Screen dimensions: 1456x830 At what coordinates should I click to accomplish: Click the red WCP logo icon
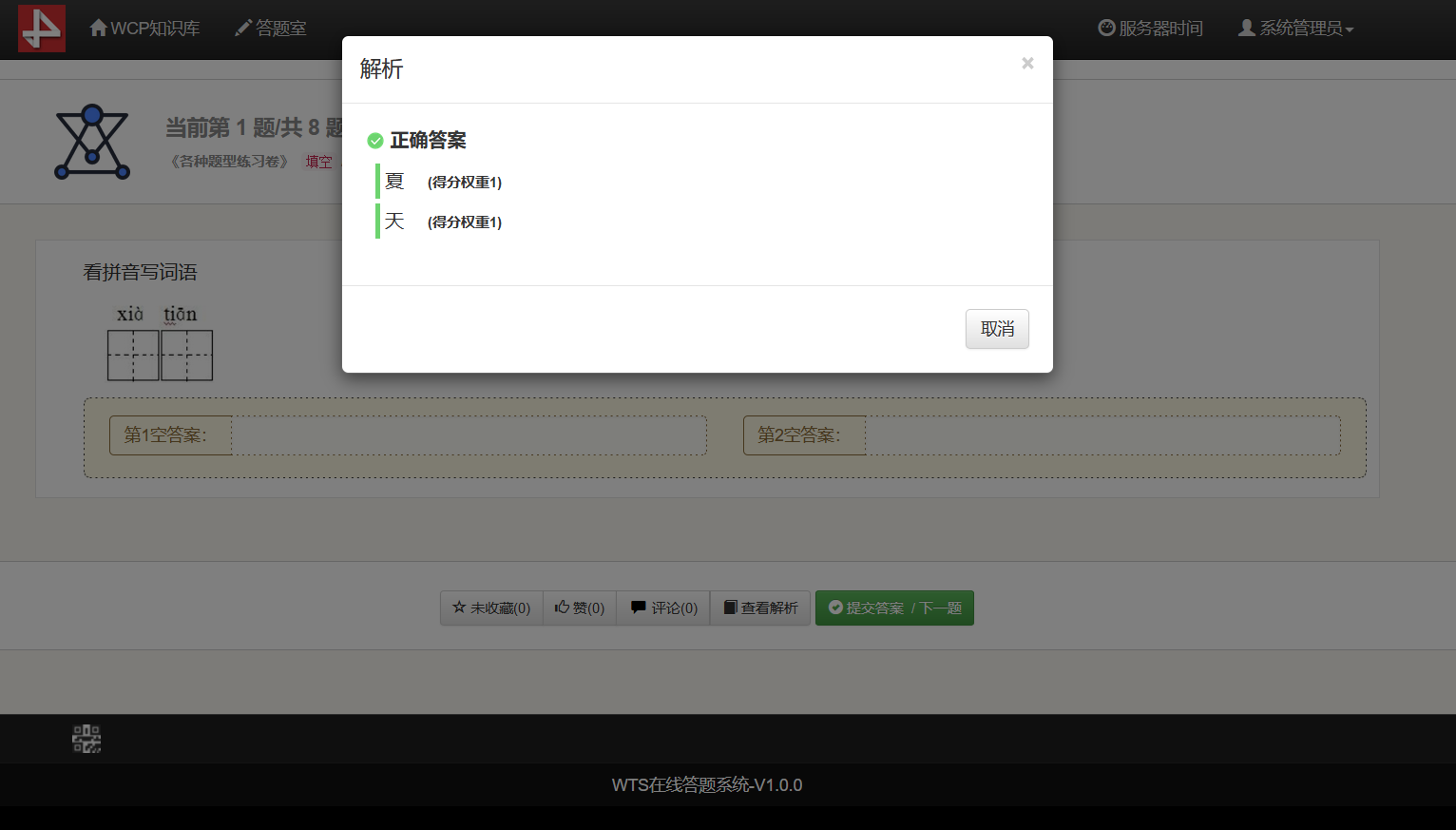(x=42, y=29)
